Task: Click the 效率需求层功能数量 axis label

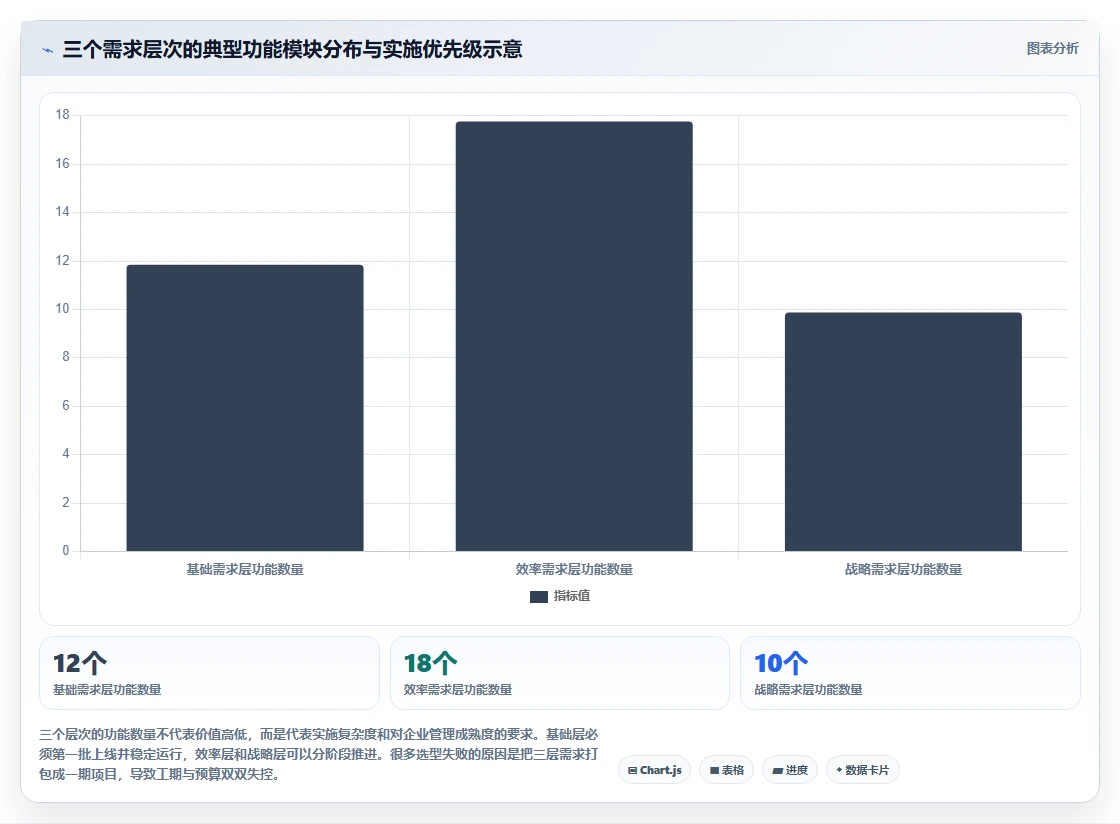Action: [x=574, y=569]
